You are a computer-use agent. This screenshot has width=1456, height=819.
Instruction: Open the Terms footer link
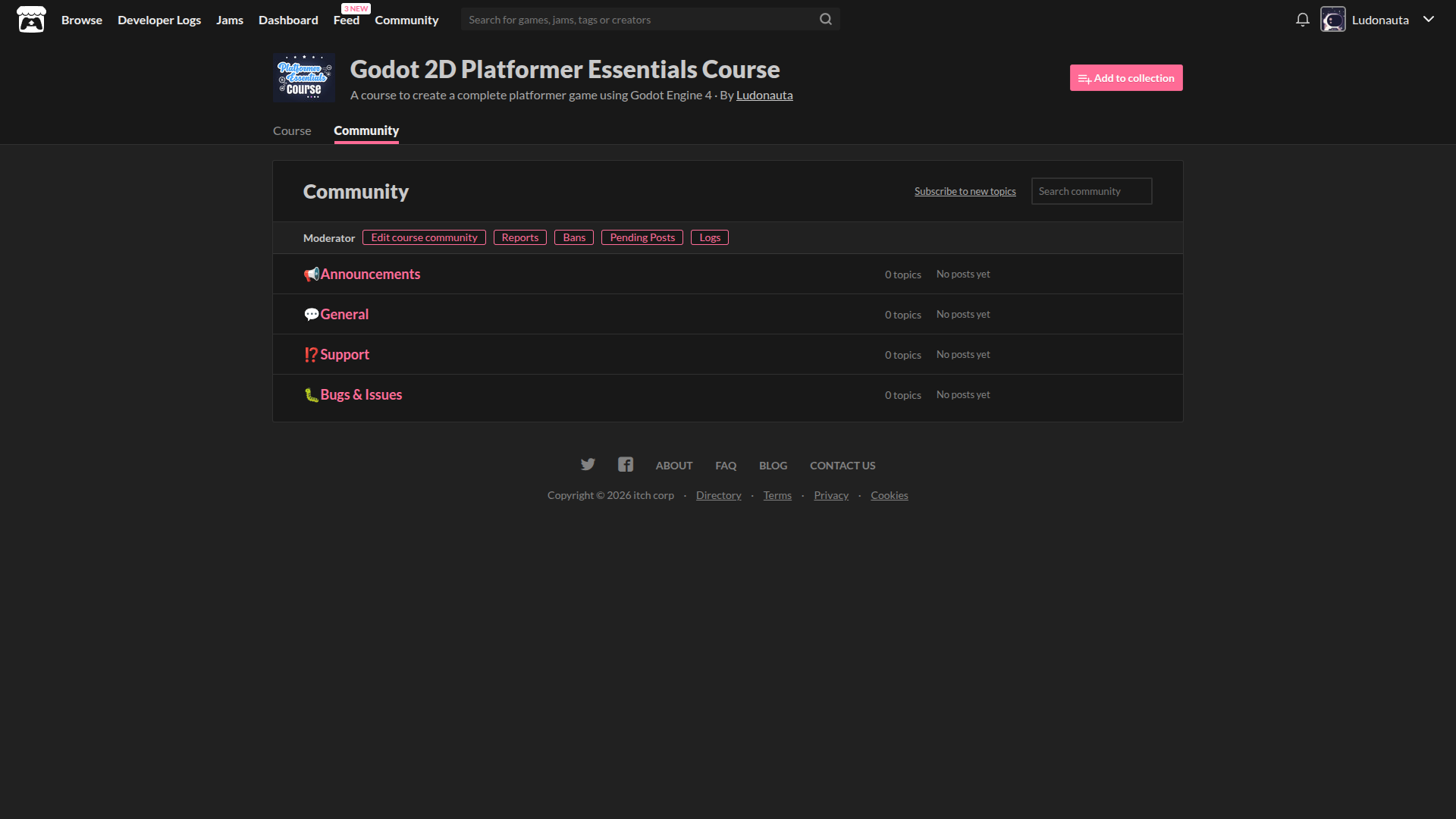coord(777,495)
